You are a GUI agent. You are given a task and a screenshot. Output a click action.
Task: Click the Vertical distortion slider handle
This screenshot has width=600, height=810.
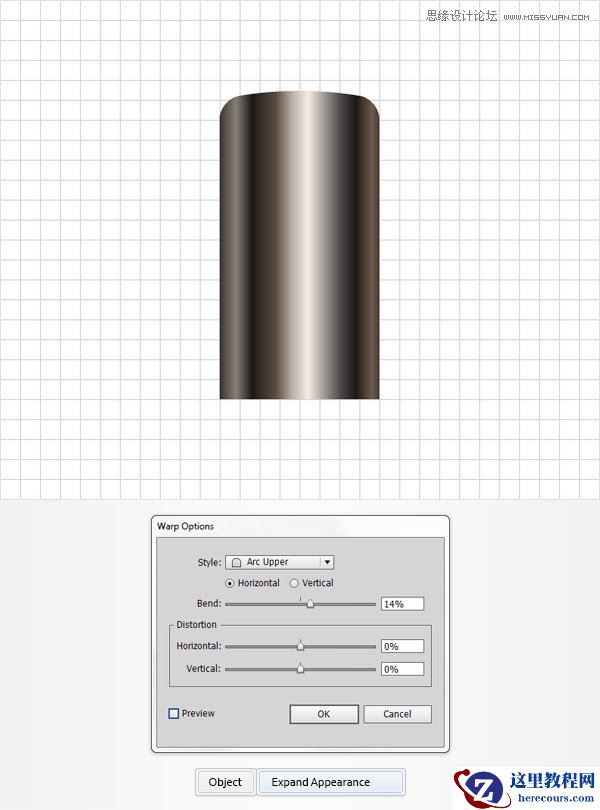(x=300, y=668)
